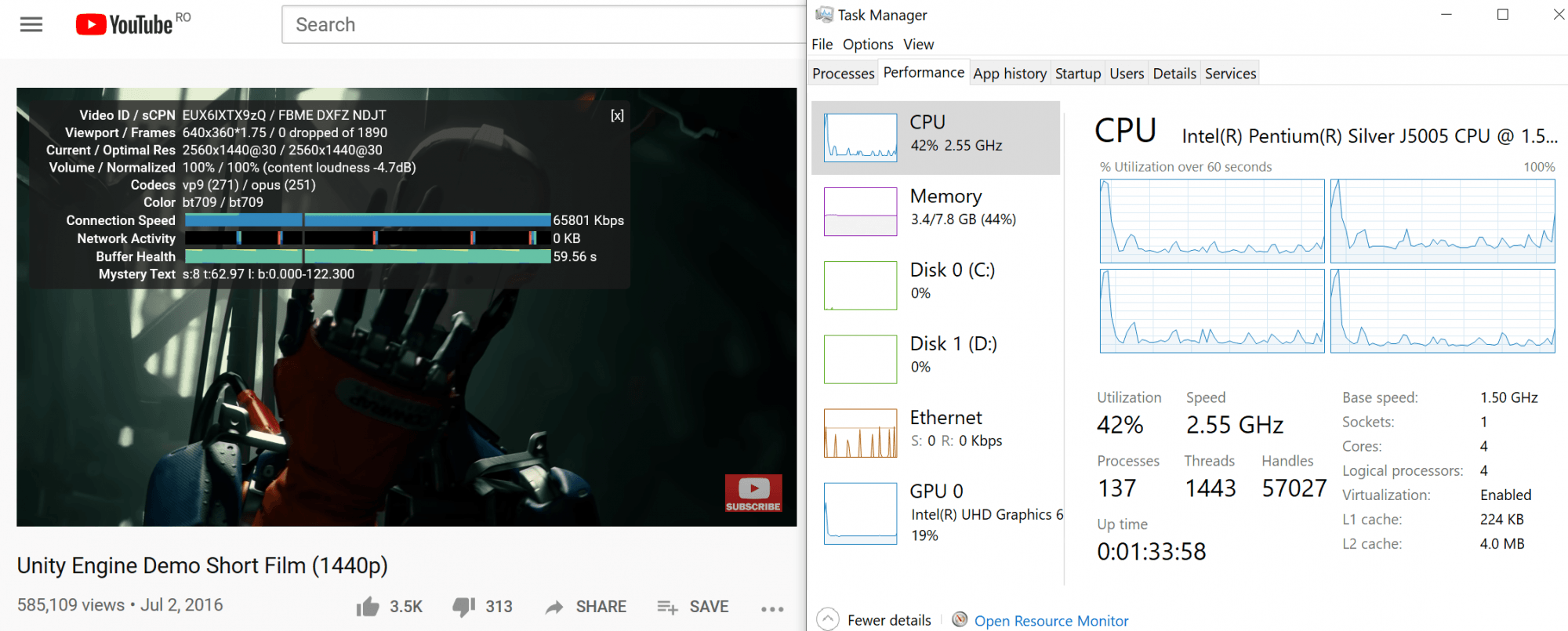Viewport: 1568px width, 631px height.
Task: Click the Fewer details text button
Action: (889, 620)
